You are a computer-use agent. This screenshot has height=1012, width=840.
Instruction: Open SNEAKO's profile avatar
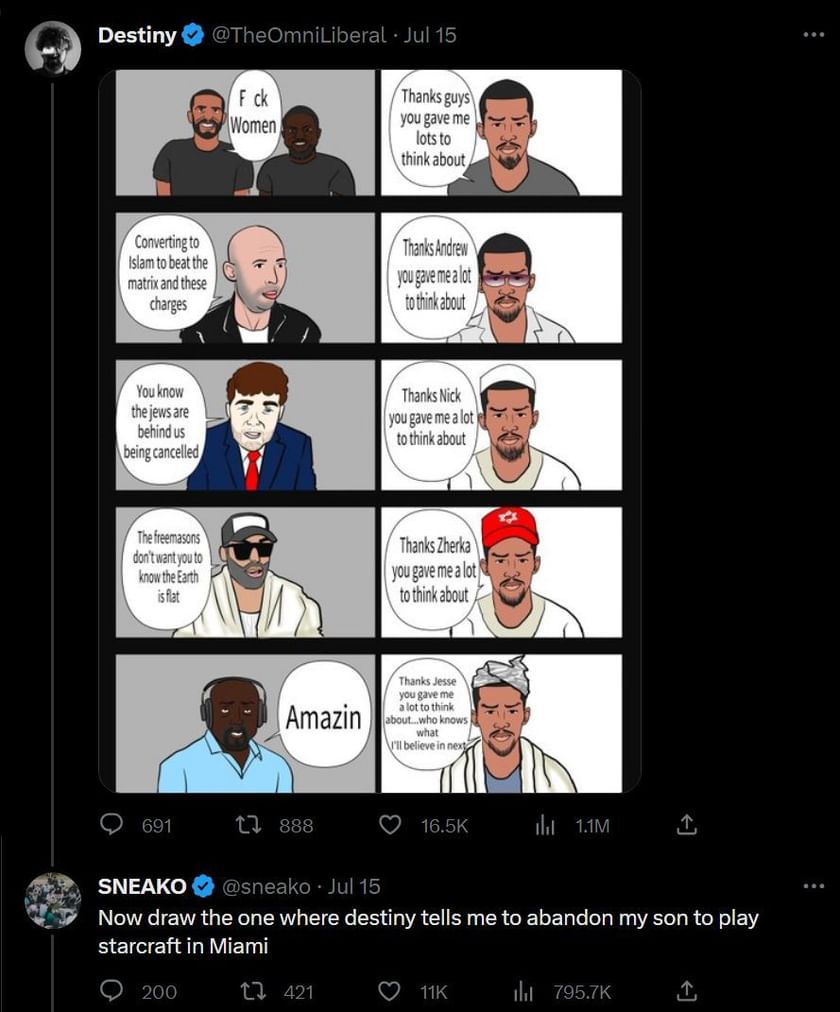[53, 900]
